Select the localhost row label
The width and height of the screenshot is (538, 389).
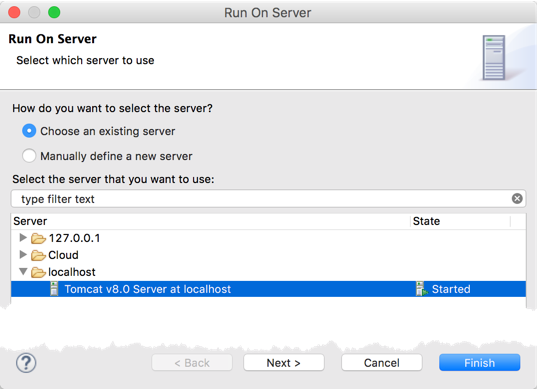pos(72,272)
